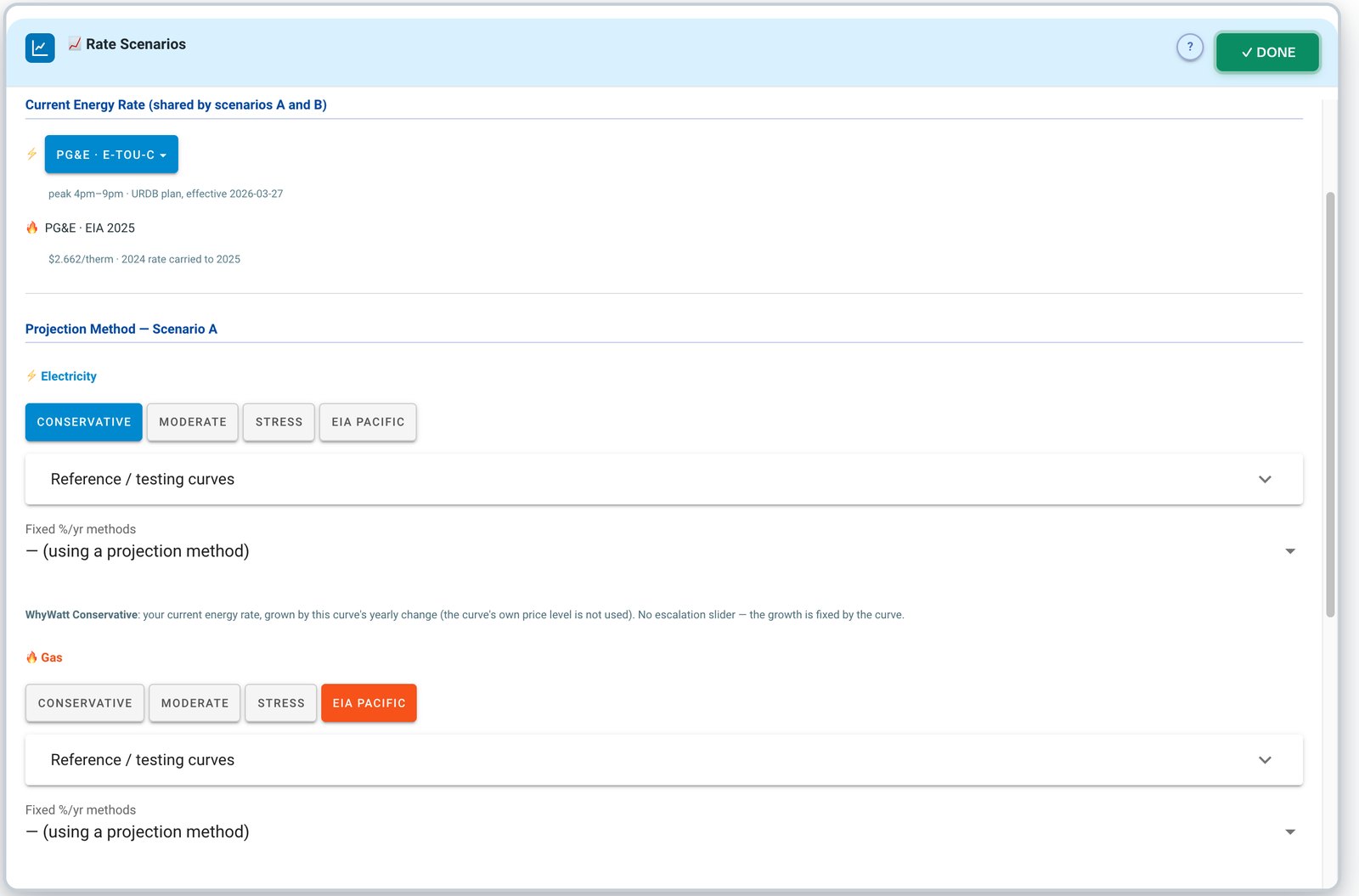
Task: Select Stress for Gas projection
Action: pyautogui.click(x=281, y=703)
